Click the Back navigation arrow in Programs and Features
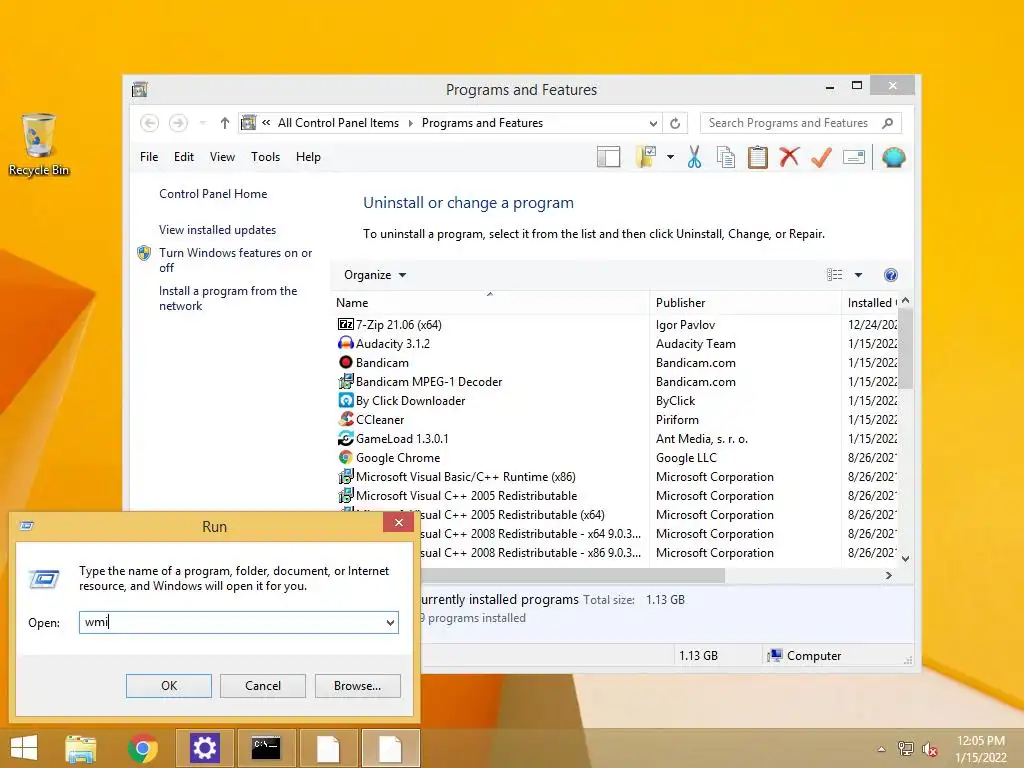This screenshot has width=1024, height=768. (x=150, y=123)
